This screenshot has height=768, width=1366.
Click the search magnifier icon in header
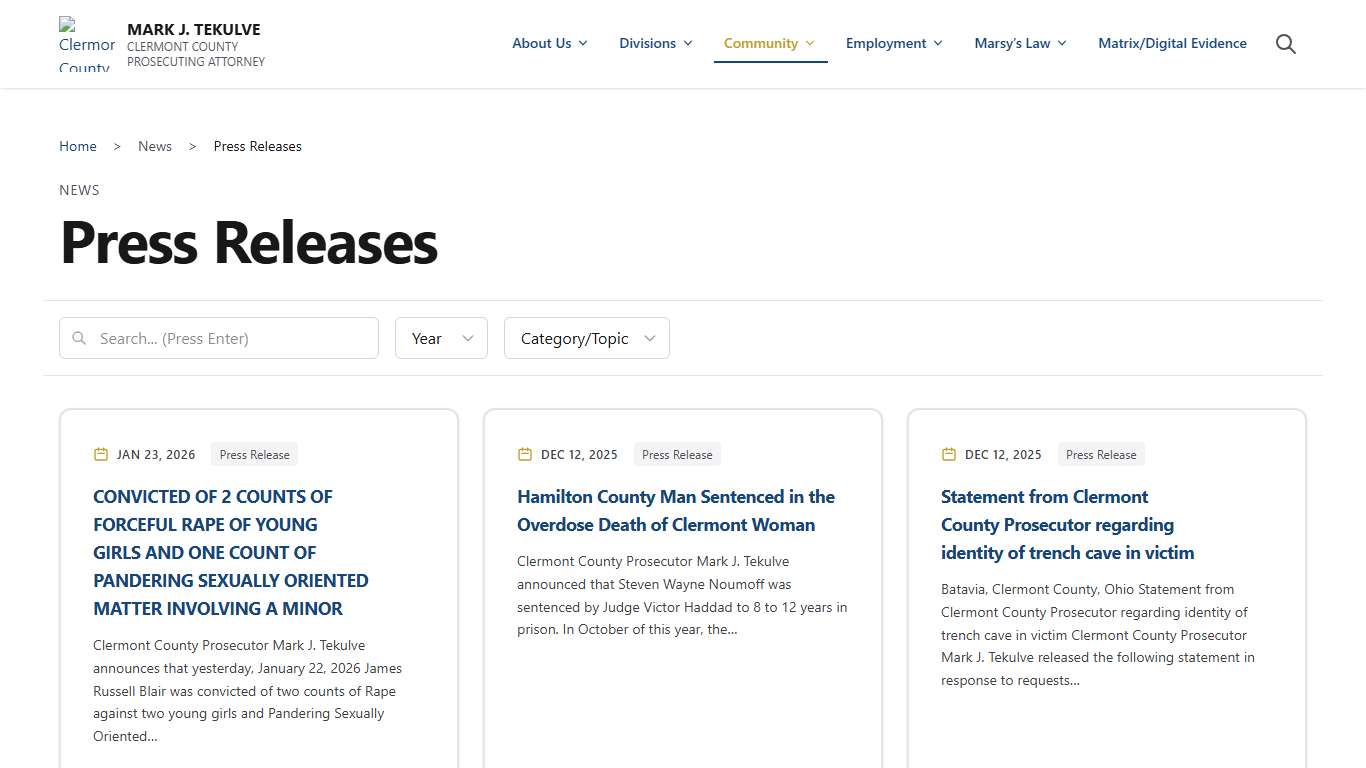click(x=1286, y=44)
